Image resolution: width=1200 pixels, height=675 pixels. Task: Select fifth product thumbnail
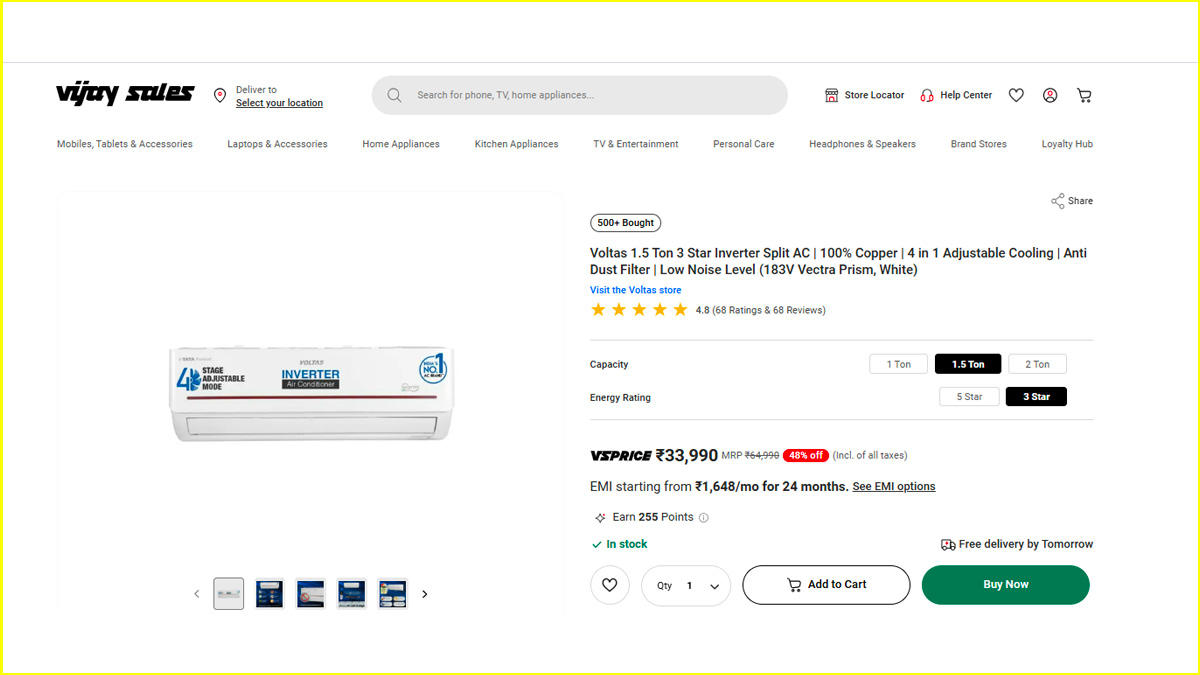click(x=392, y=594)
